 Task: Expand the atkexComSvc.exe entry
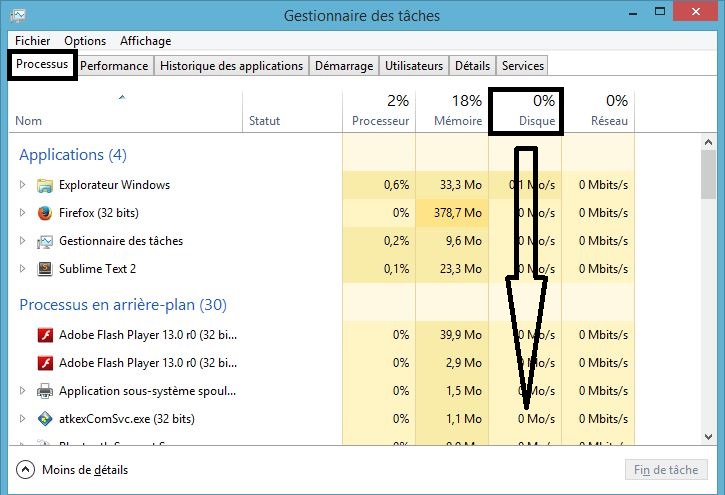pos(22,419)
